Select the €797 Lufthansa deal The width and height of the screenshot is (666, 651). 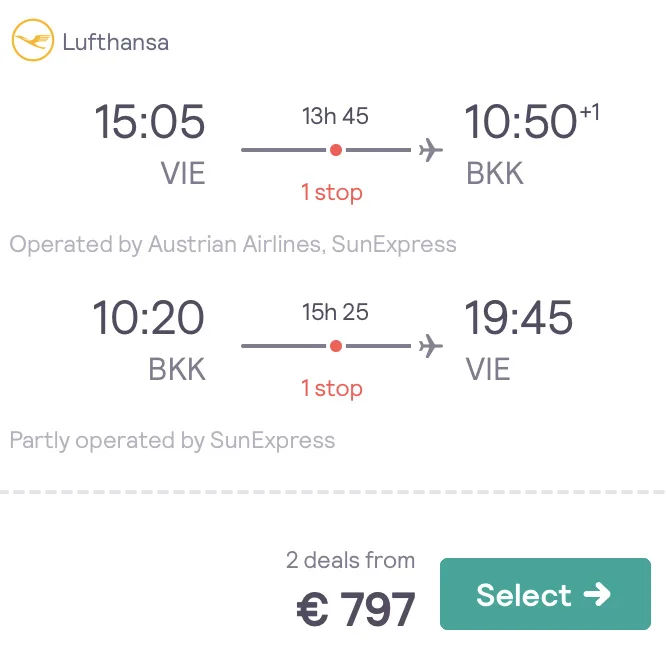(545, 594)
